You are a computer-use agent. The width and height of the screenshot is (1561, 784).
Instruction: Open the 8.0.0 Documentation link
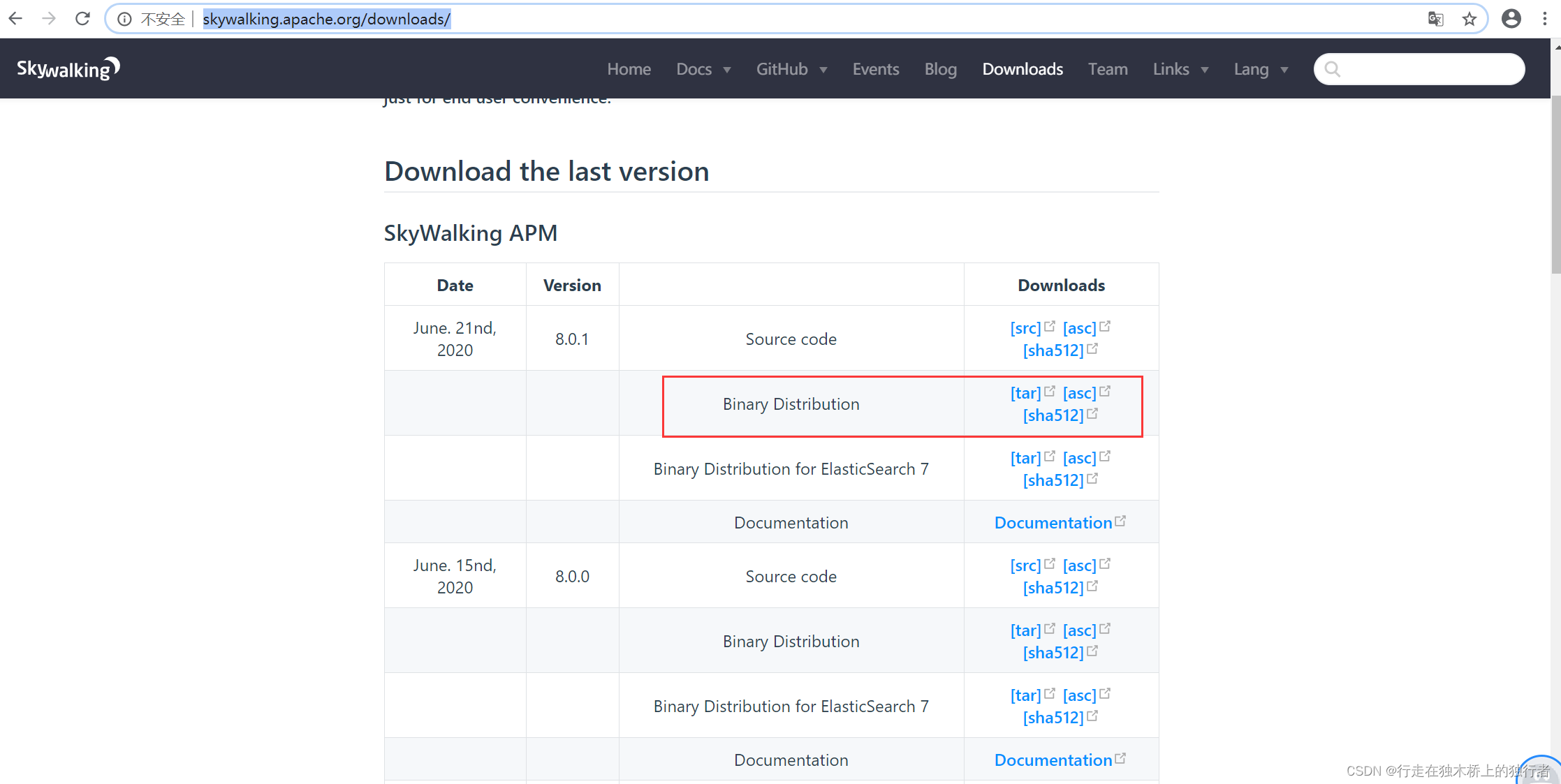(x=1053, y=760)
